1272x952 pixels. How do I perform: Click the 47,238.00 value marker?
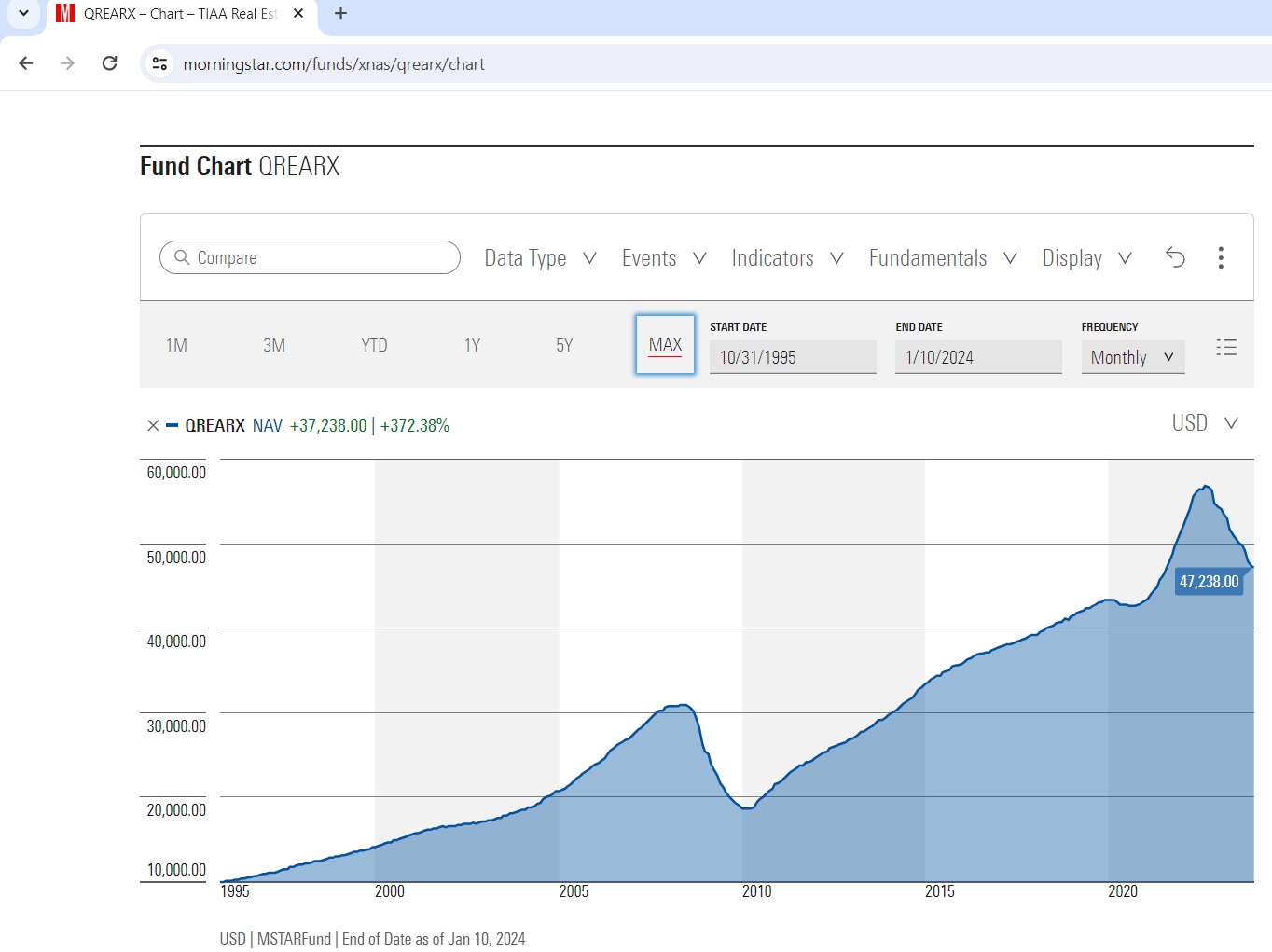pos(1209,582)
